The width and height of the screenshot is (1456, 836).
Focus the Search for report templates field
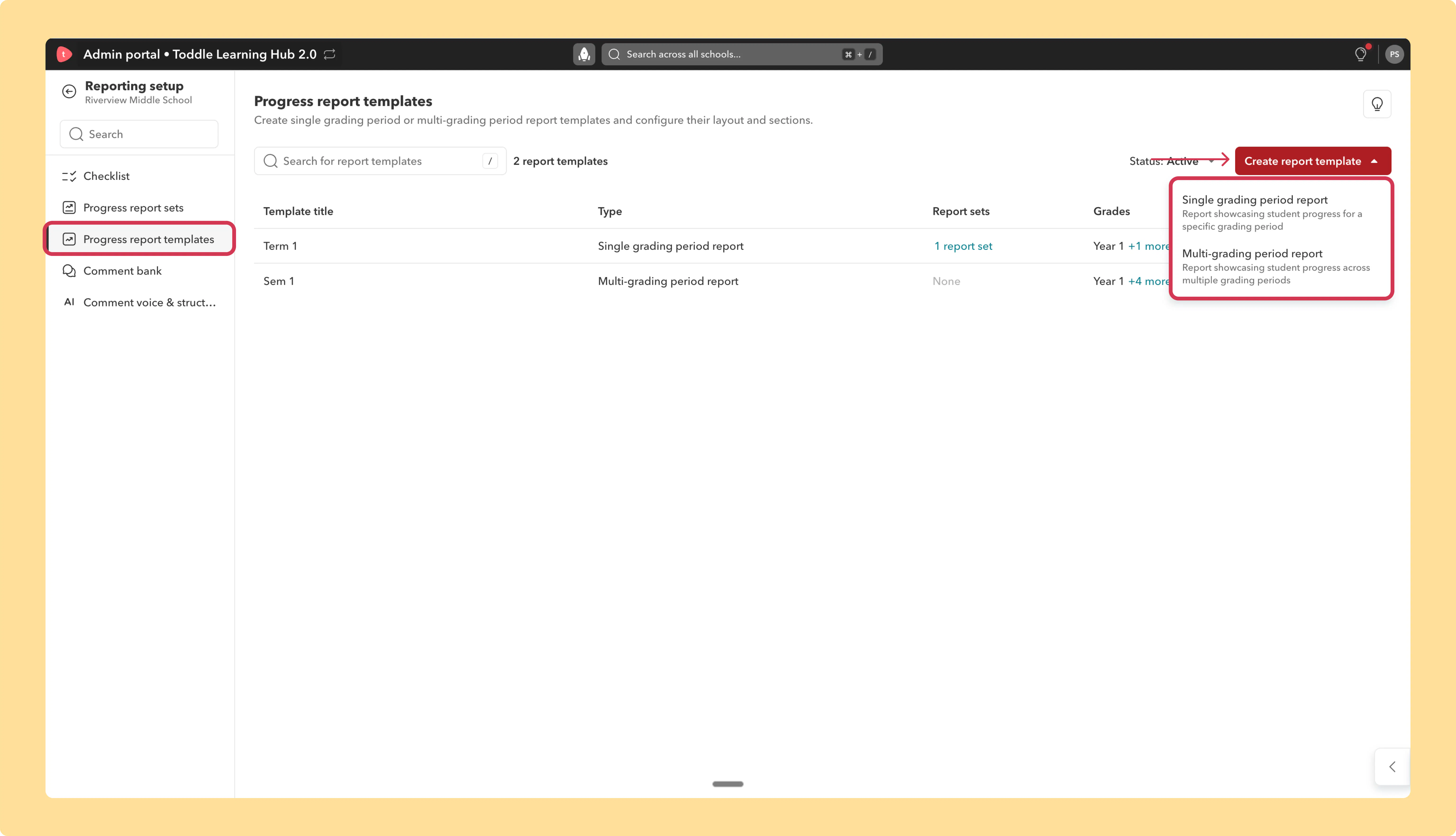pos(380,161)
